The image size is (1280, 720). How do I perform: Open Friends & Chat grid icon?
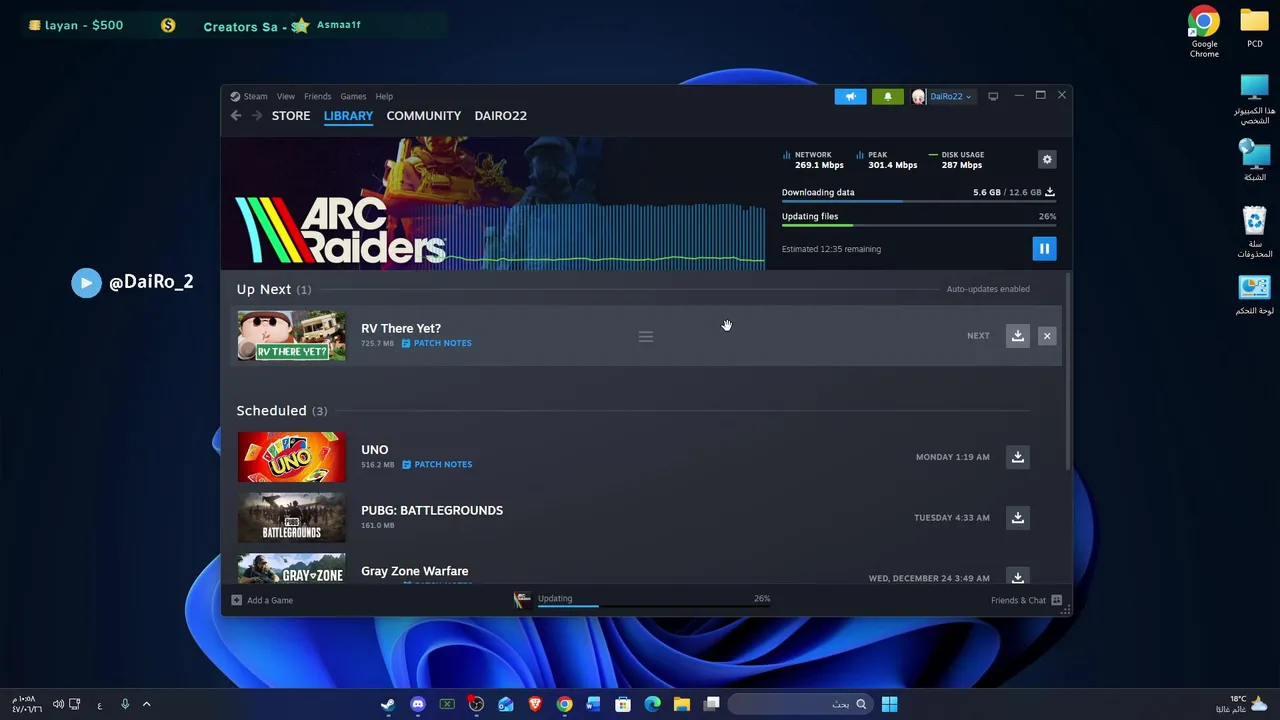point(1056,600)
